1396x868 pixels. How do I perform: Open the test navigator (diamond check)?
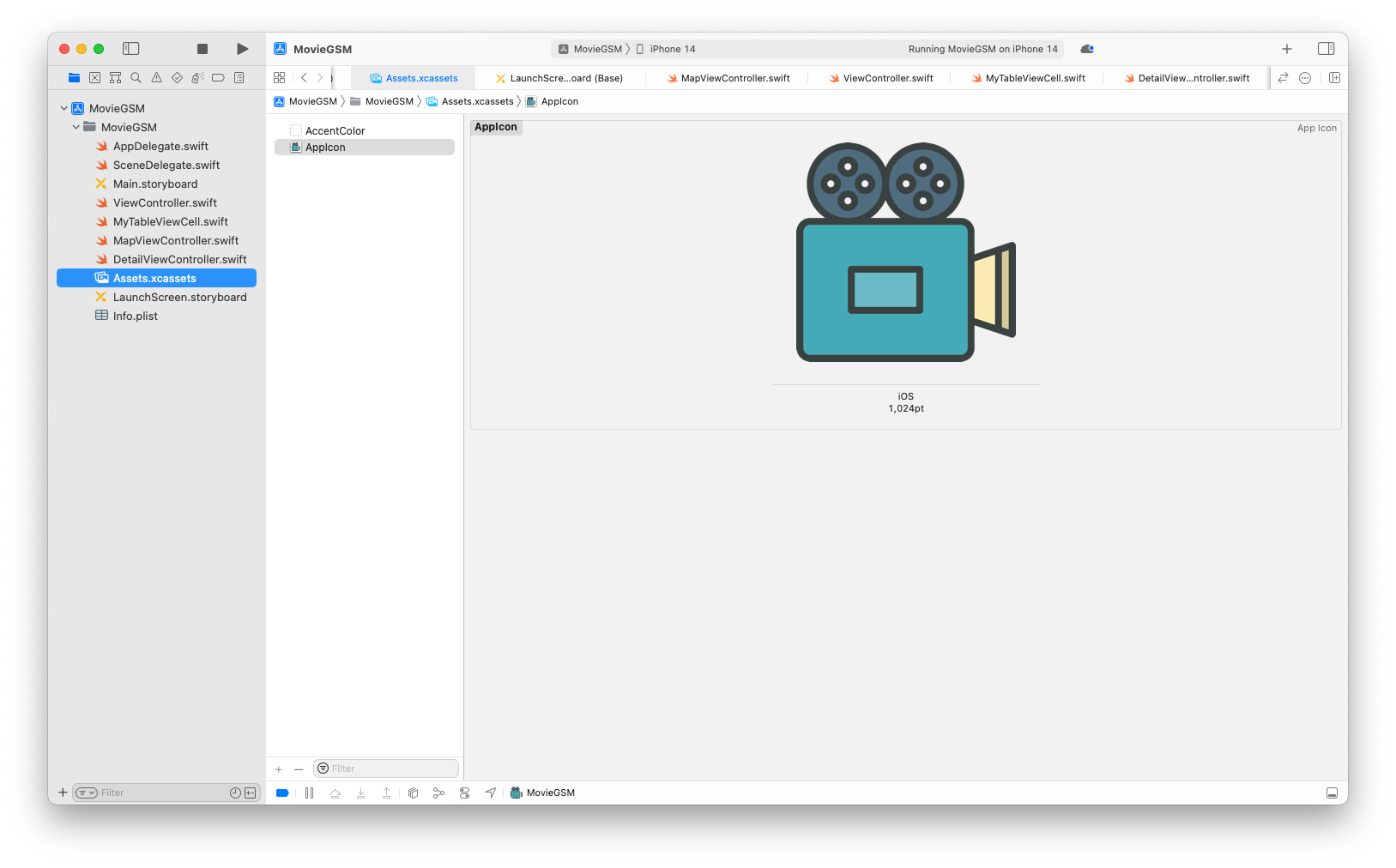point(177,78)
